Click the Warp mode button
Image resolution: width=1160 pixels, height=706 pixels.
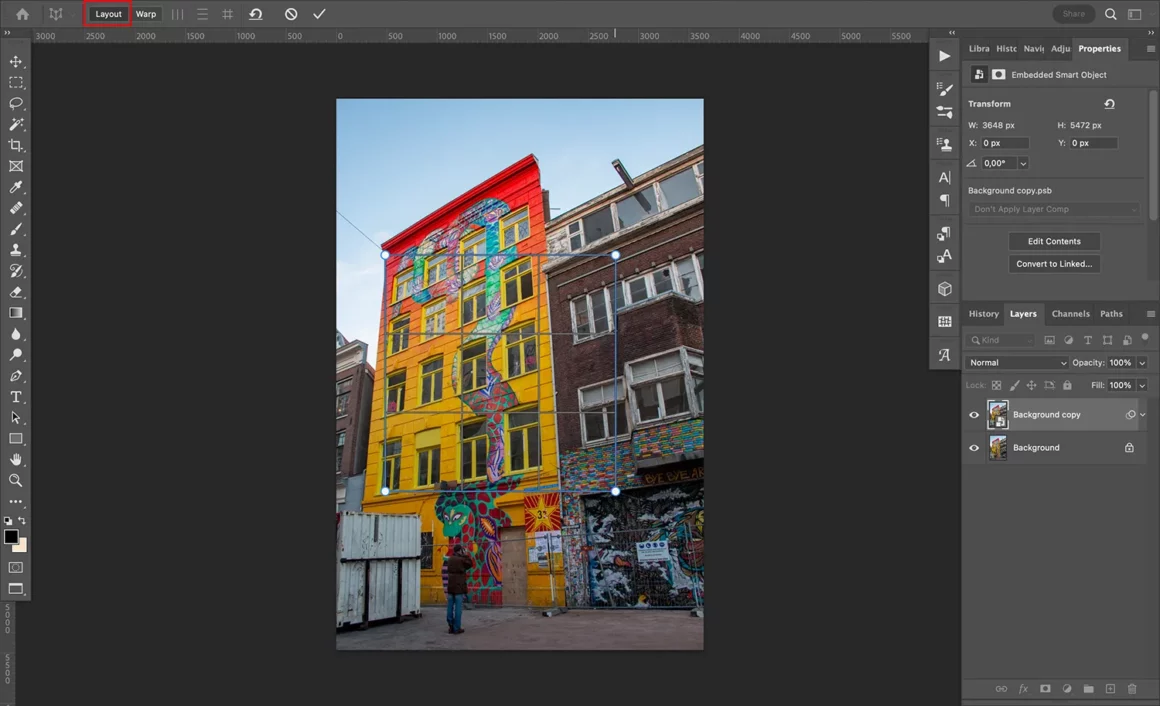(x=146, y=14)
